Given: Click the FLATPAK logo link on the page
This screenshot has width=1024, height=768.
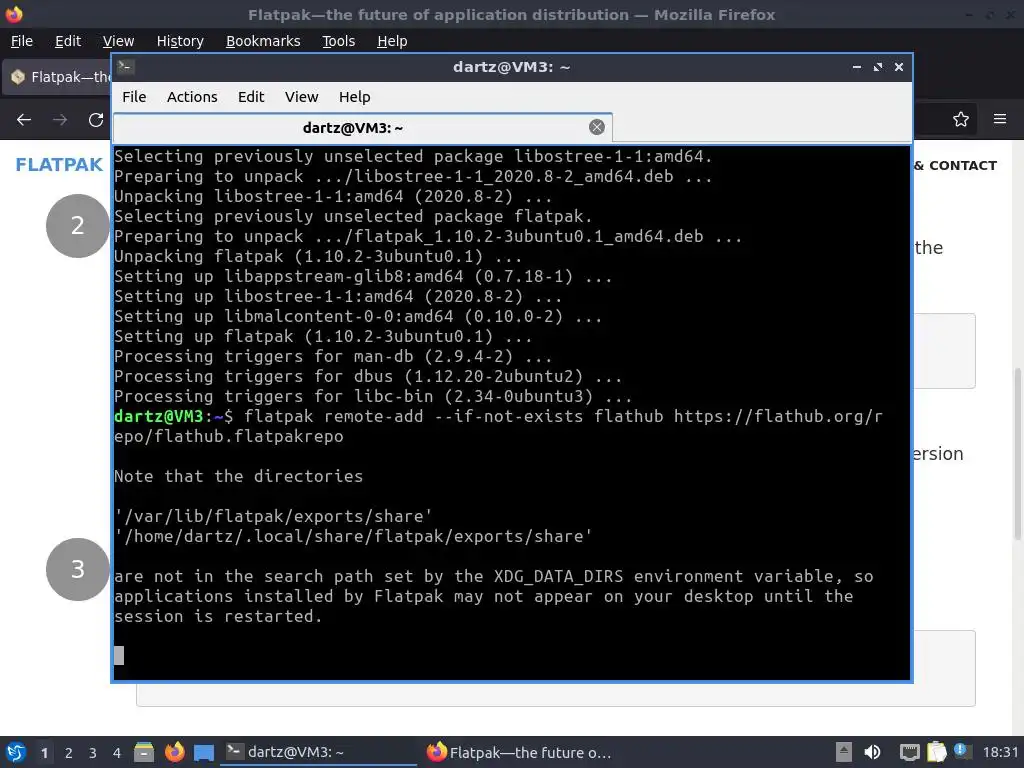Looking at the screenshot, I should [59, 165].
